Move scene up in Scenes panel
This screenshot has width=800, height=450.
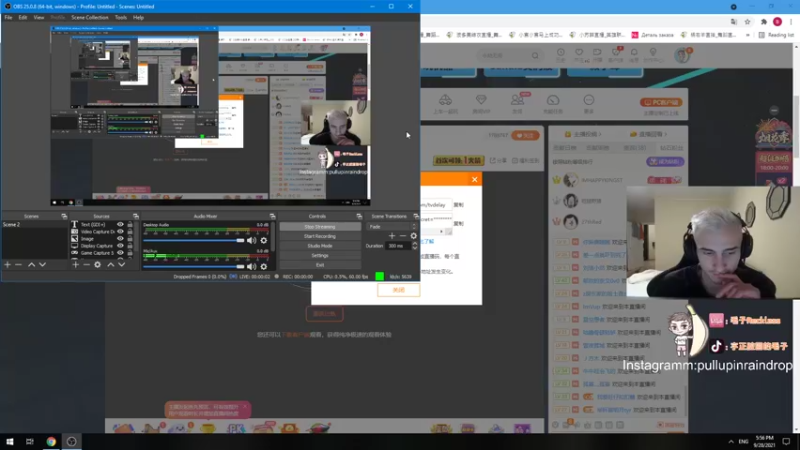(31, 265)
